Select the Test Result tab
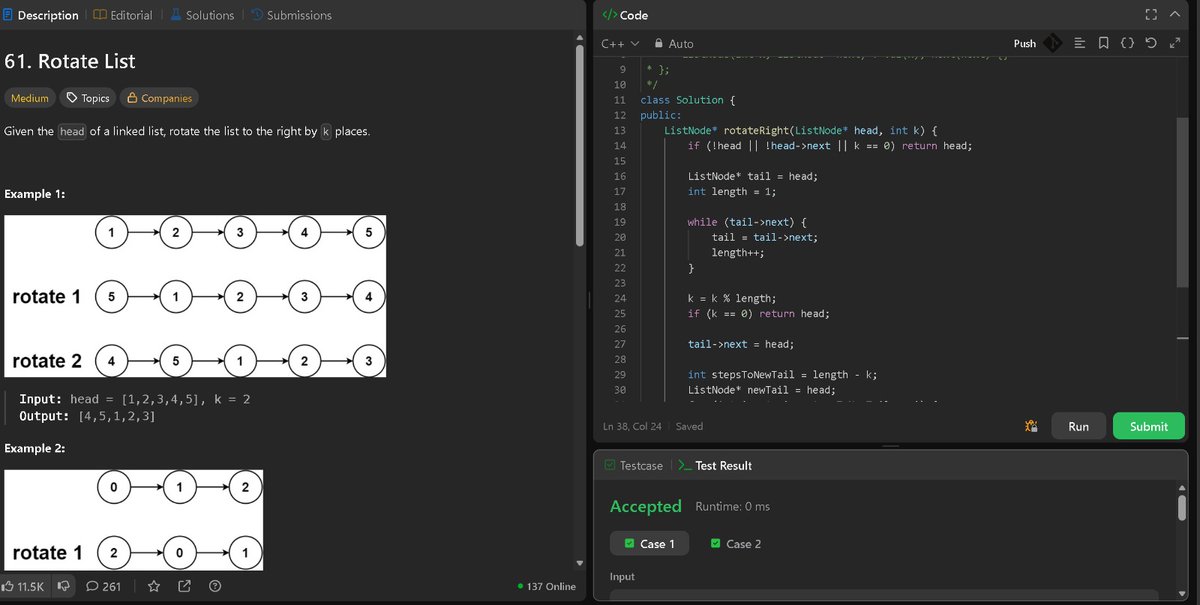This screenshot has width=1200, height=605. [715, 465]
